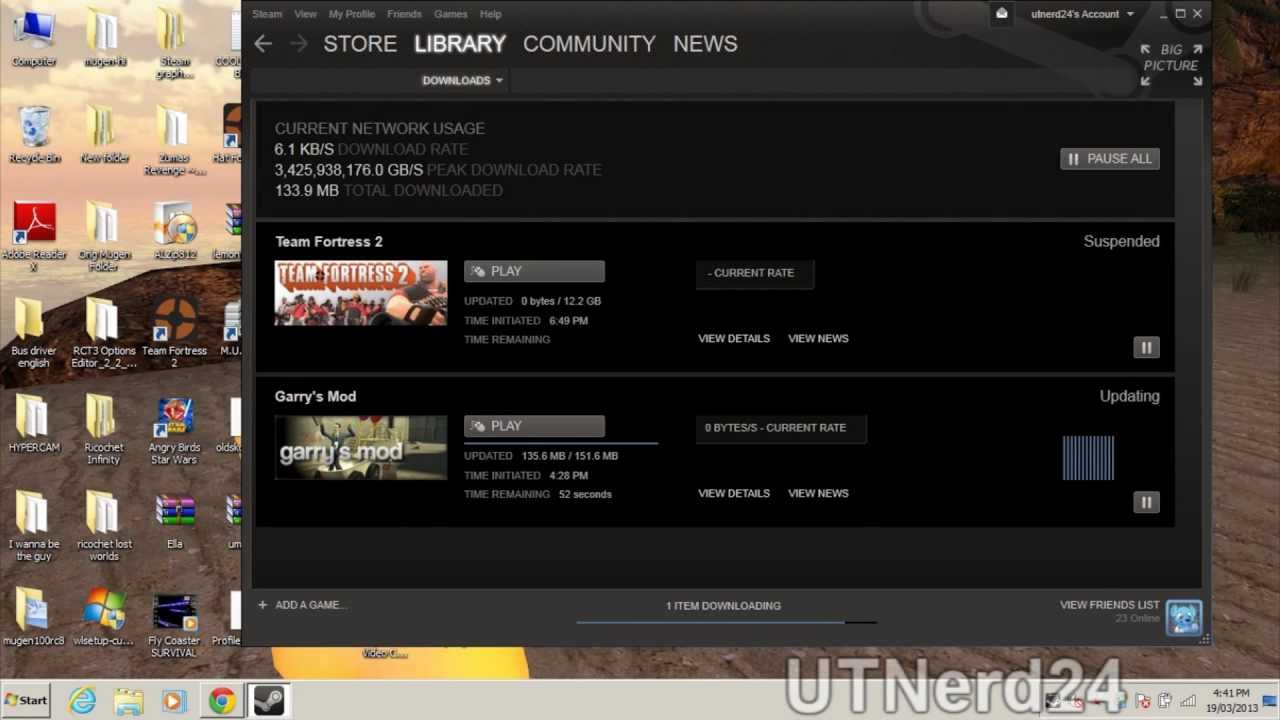This screenshot has width=1280, height=720.
Task: Select the mugen100rc8 desktop icon
Action: [33, 618]
